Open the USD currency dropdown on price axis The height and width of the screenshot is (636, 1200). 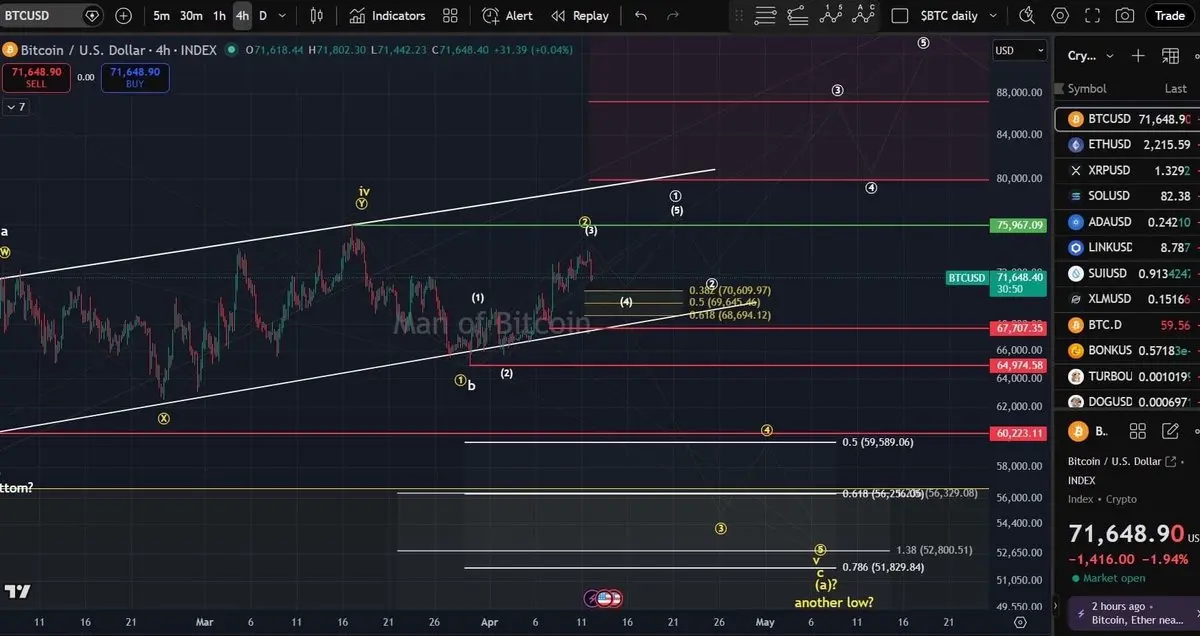(1020, 51)
